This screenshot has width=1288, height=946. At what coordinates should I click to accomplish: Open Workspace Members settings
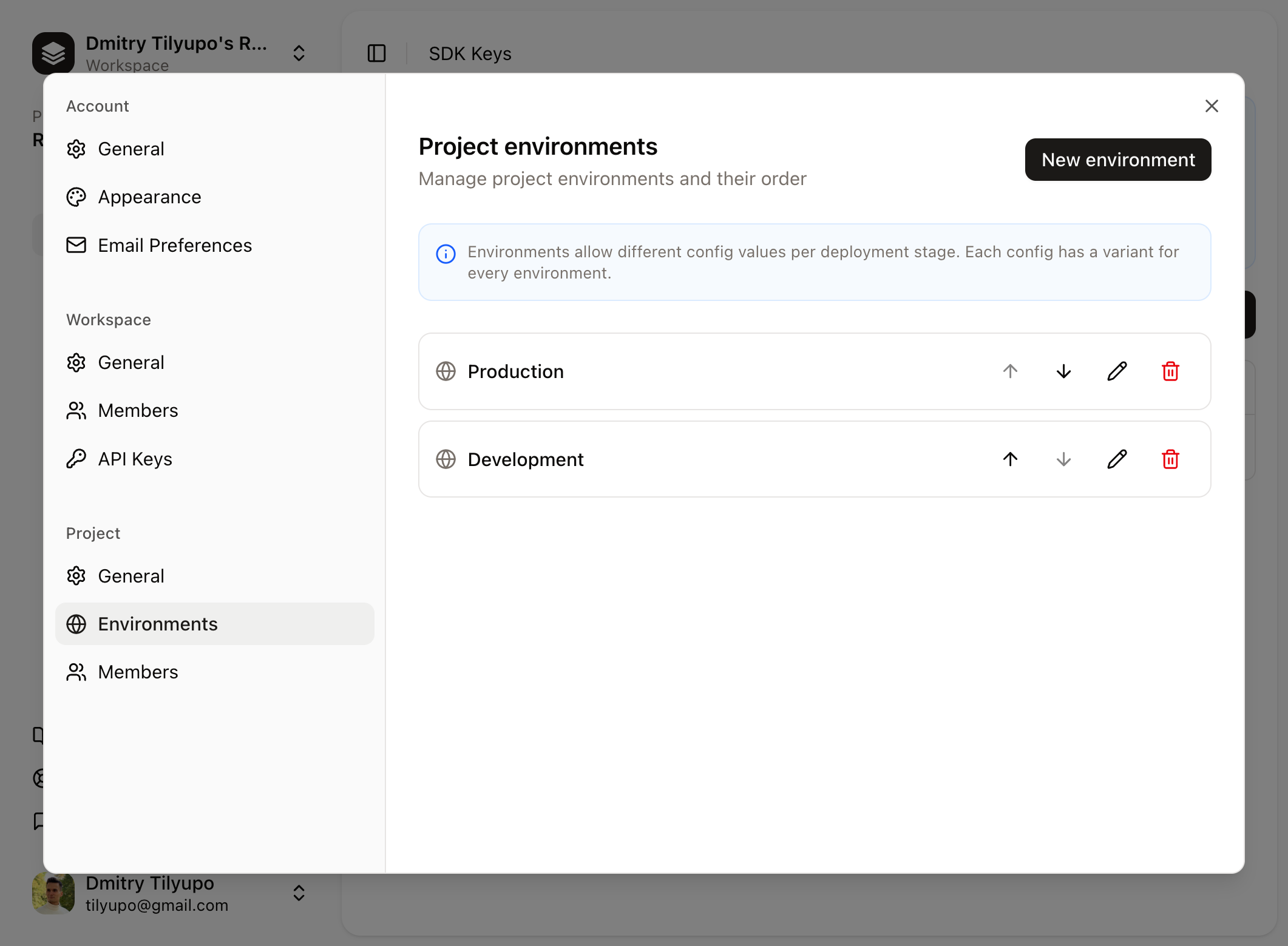pos(138,410)
